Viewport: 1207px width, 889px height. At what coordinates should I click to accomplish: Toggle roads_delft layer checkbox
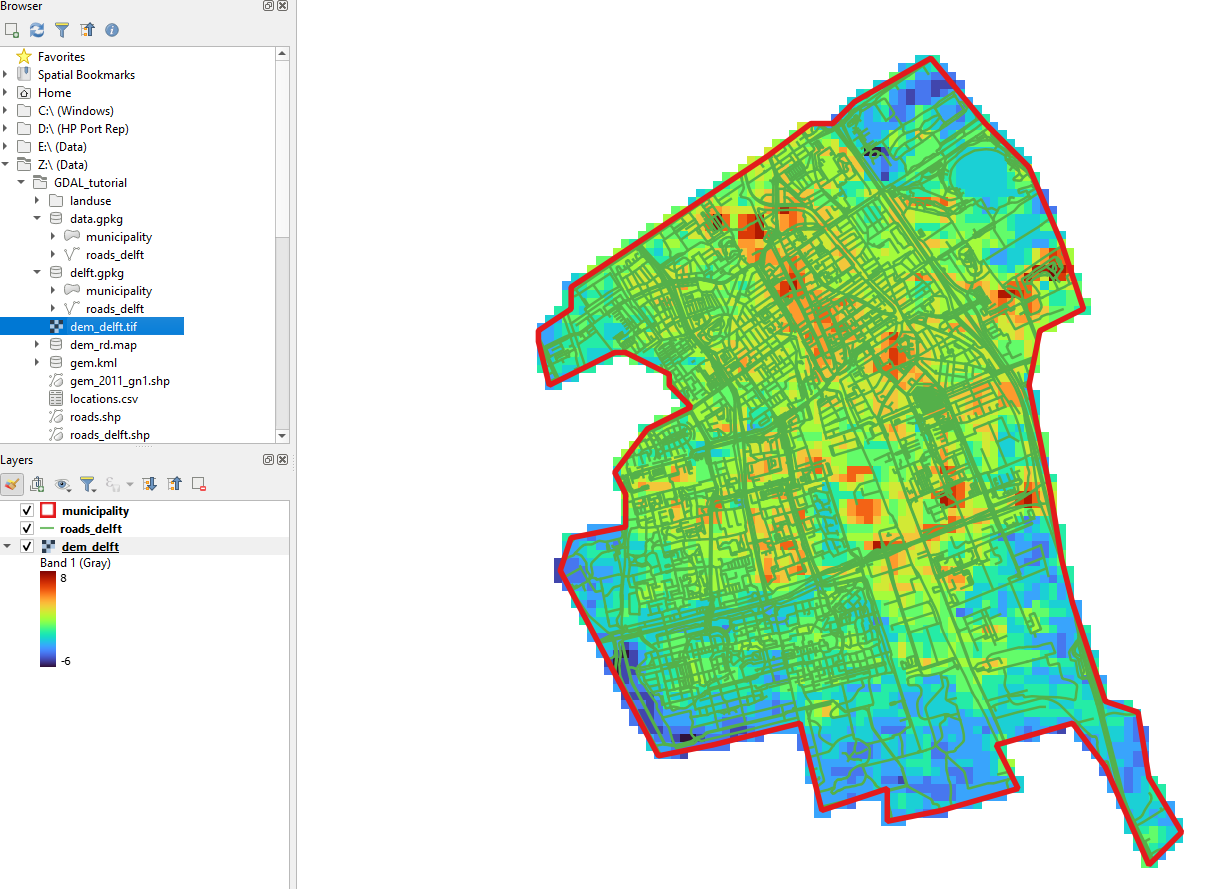pyautogui.click(x=27, y=529)
